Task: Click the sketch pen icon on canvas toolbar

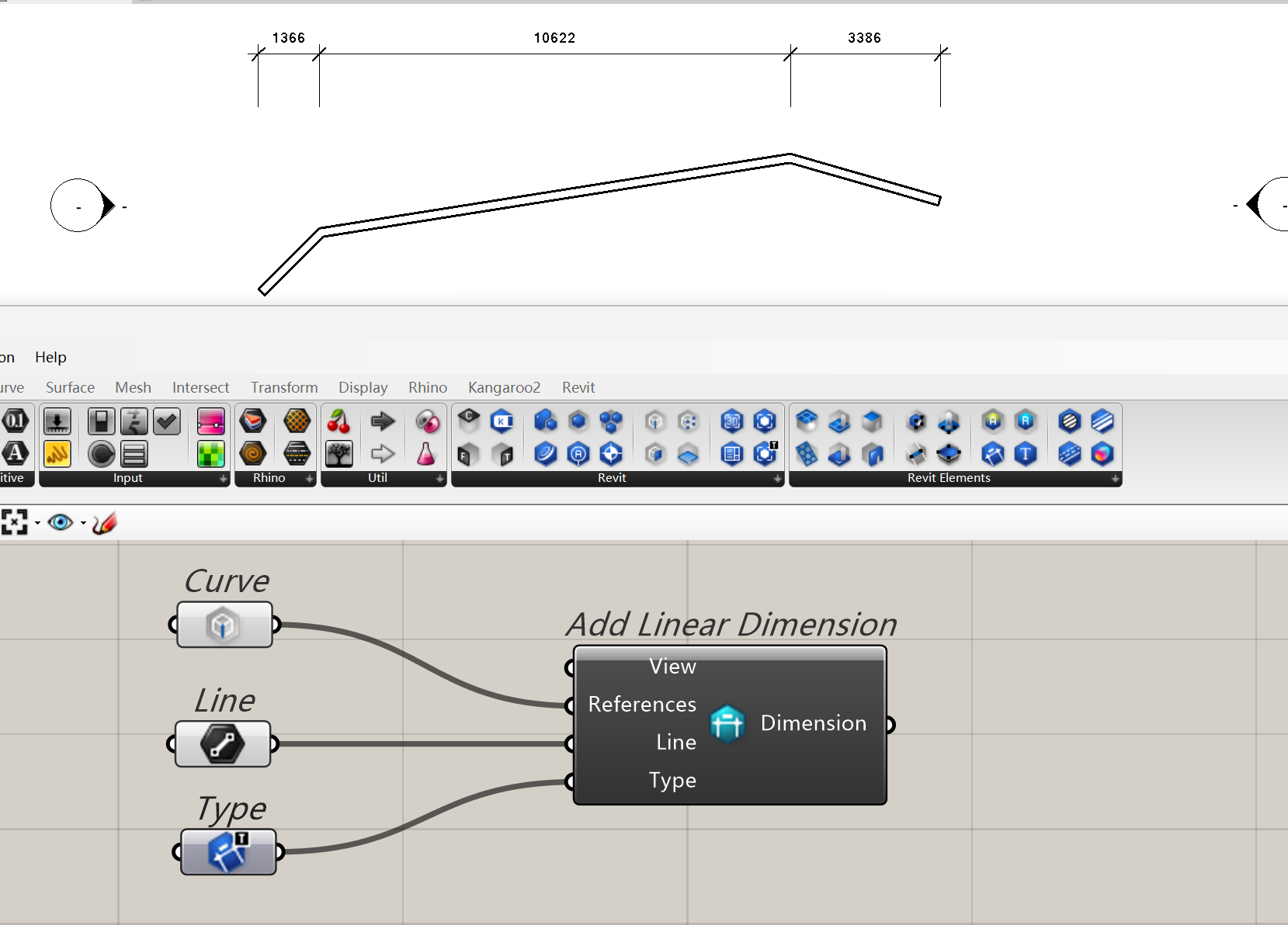Action: [x=104, y=523]
